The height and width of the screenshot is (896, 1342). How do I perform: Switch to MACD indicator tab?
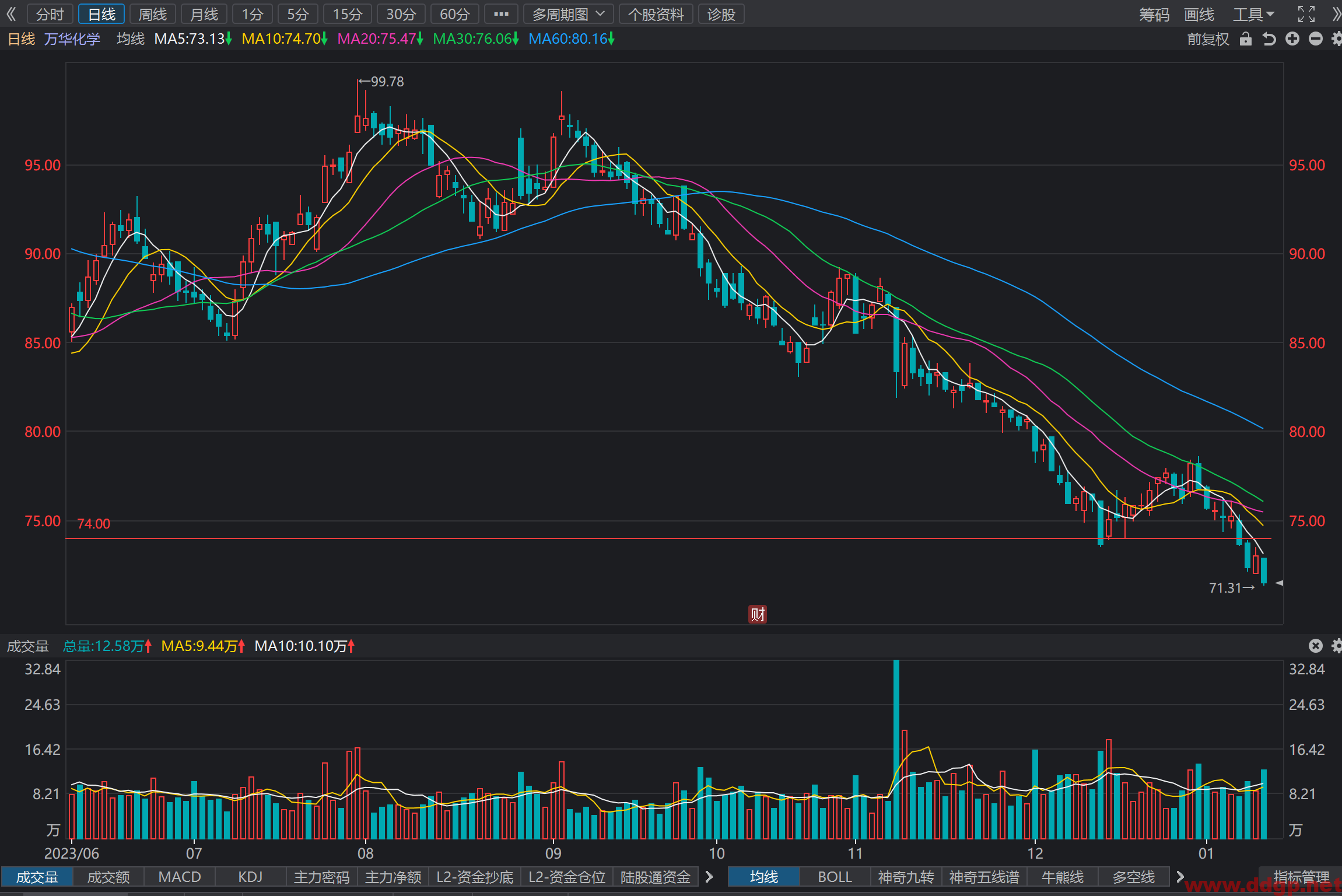180,877
